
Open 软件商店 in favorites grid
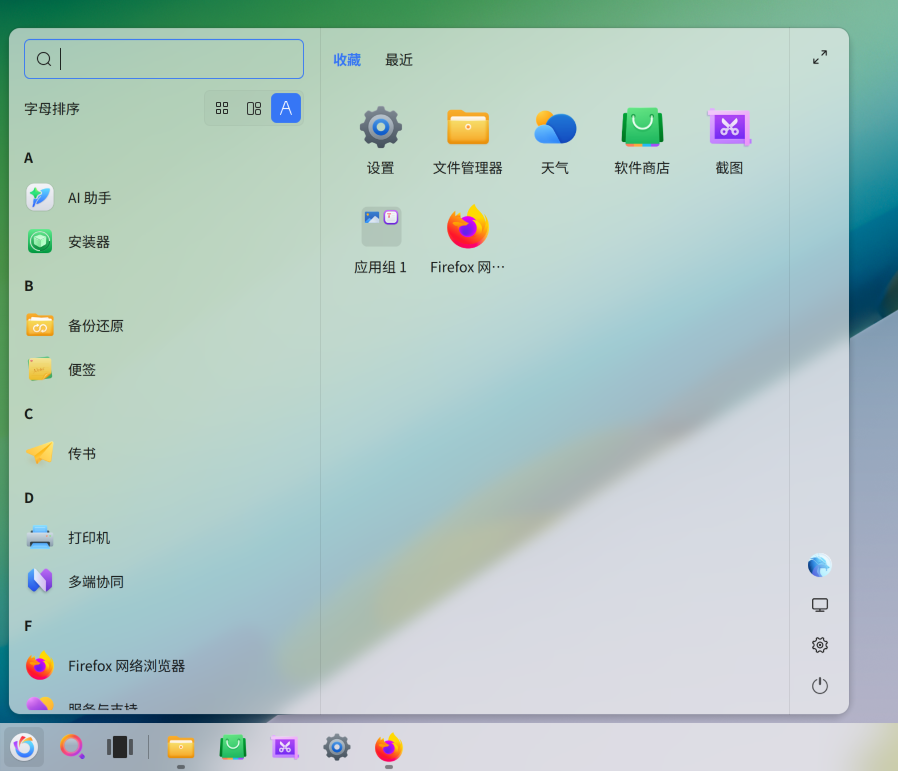click(642, 141)
